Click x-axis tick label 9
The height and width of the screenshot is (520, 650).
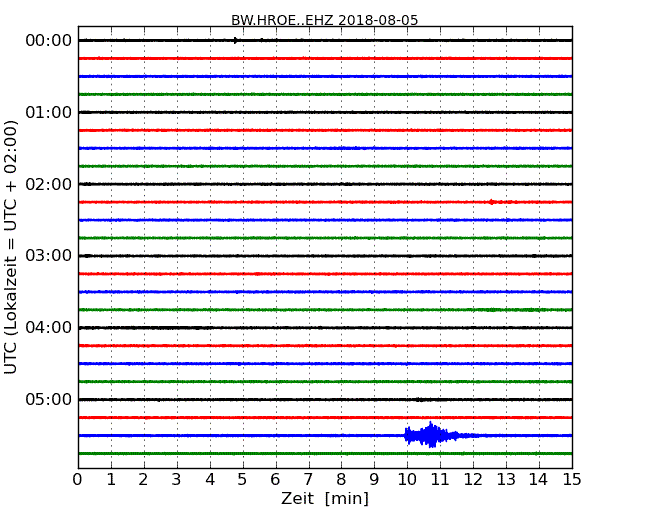click(374, 480)
